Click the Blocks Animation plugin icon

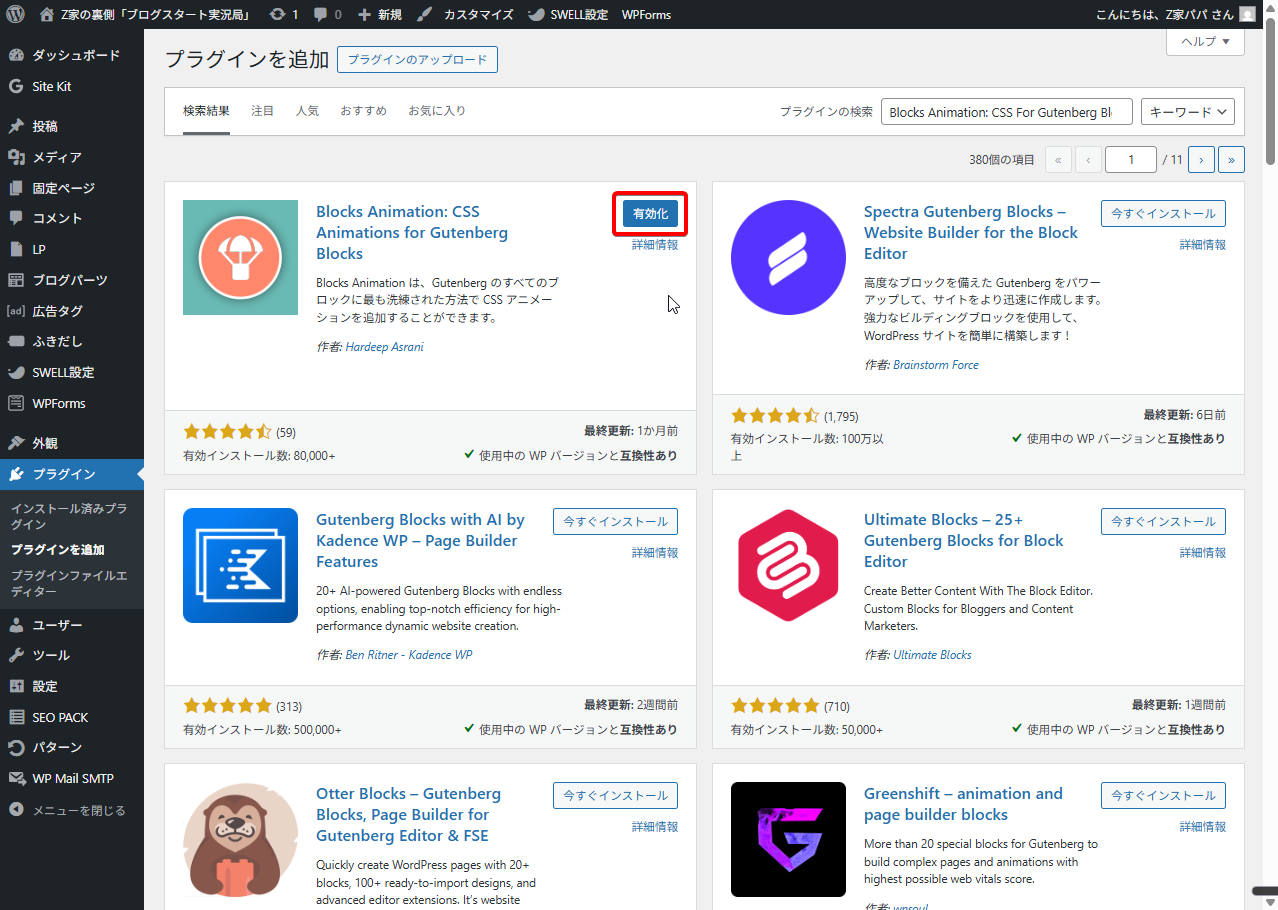point(240,257)
